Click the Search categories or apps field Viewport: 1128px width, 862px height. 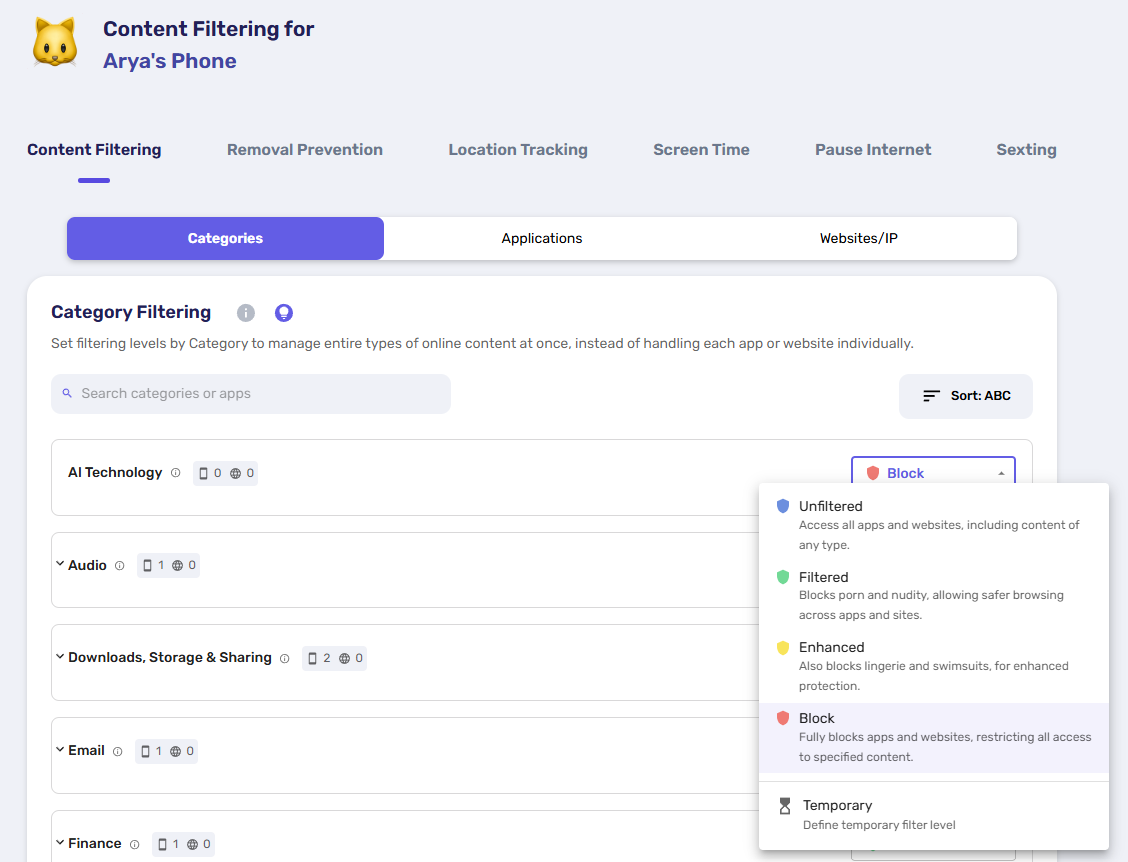pyautogui.click(x=250, y=394)
